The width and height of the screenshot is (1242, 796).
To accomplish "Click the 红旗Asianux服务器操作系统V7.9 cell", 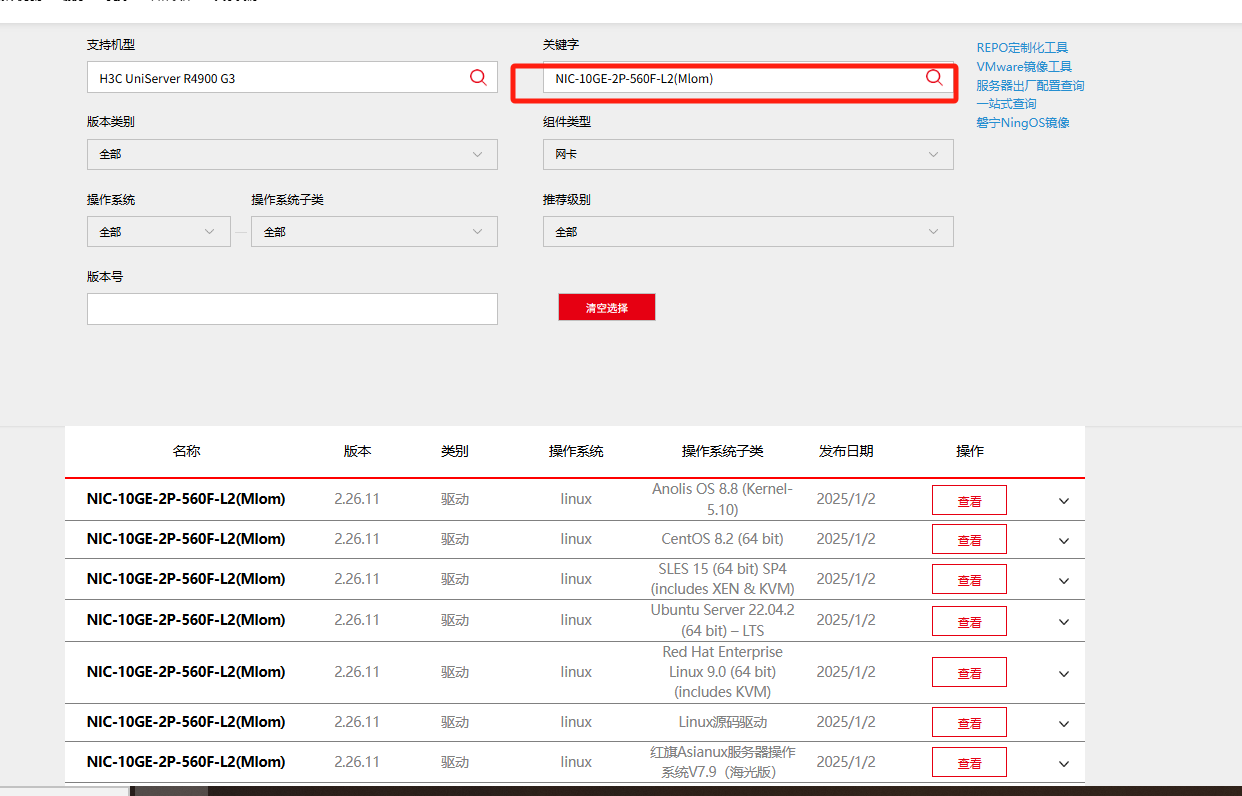I will tap(723, 762).
